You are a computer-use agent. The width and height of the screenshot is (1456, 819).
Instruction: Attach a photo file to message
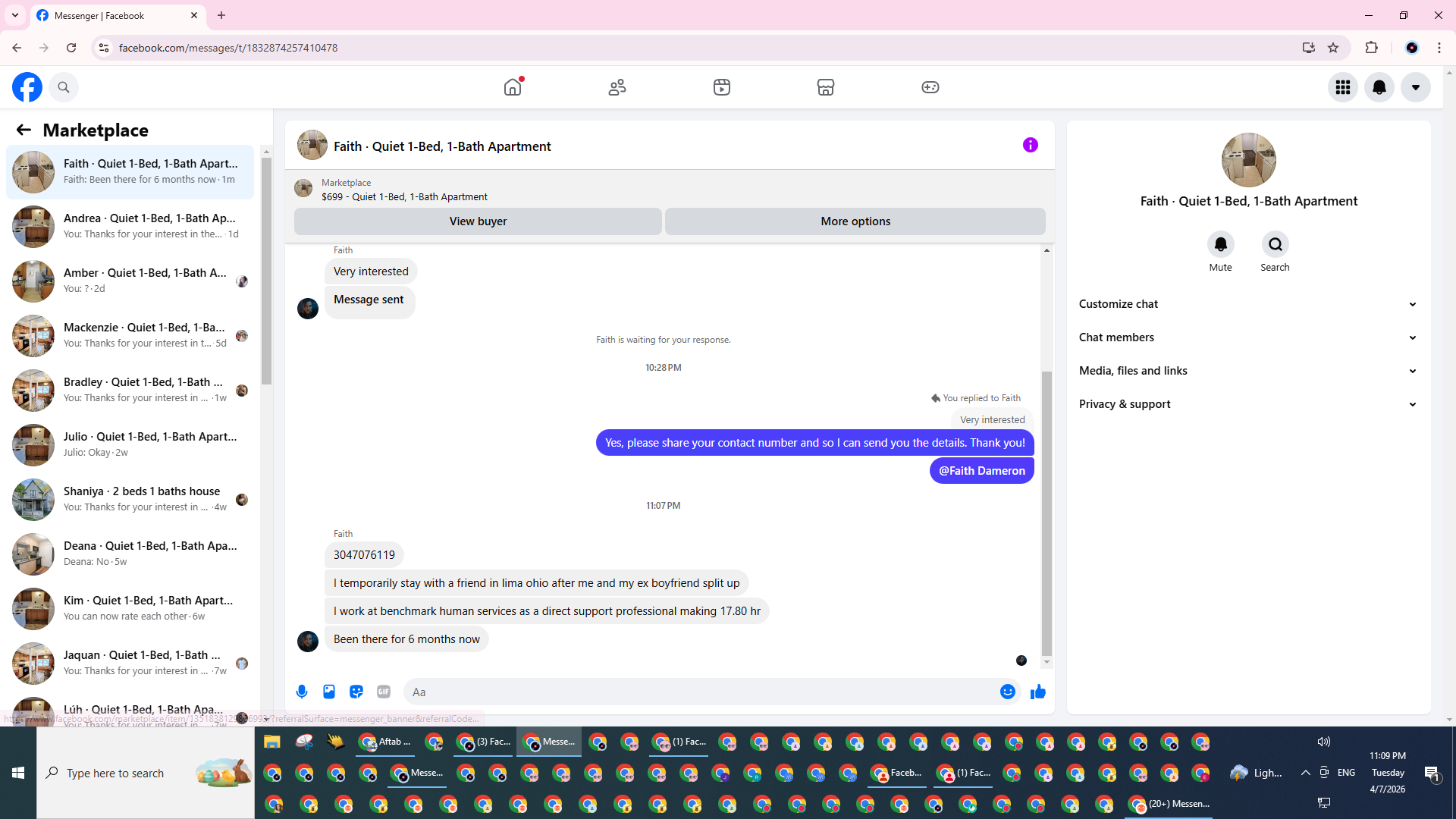click(329, 692)
